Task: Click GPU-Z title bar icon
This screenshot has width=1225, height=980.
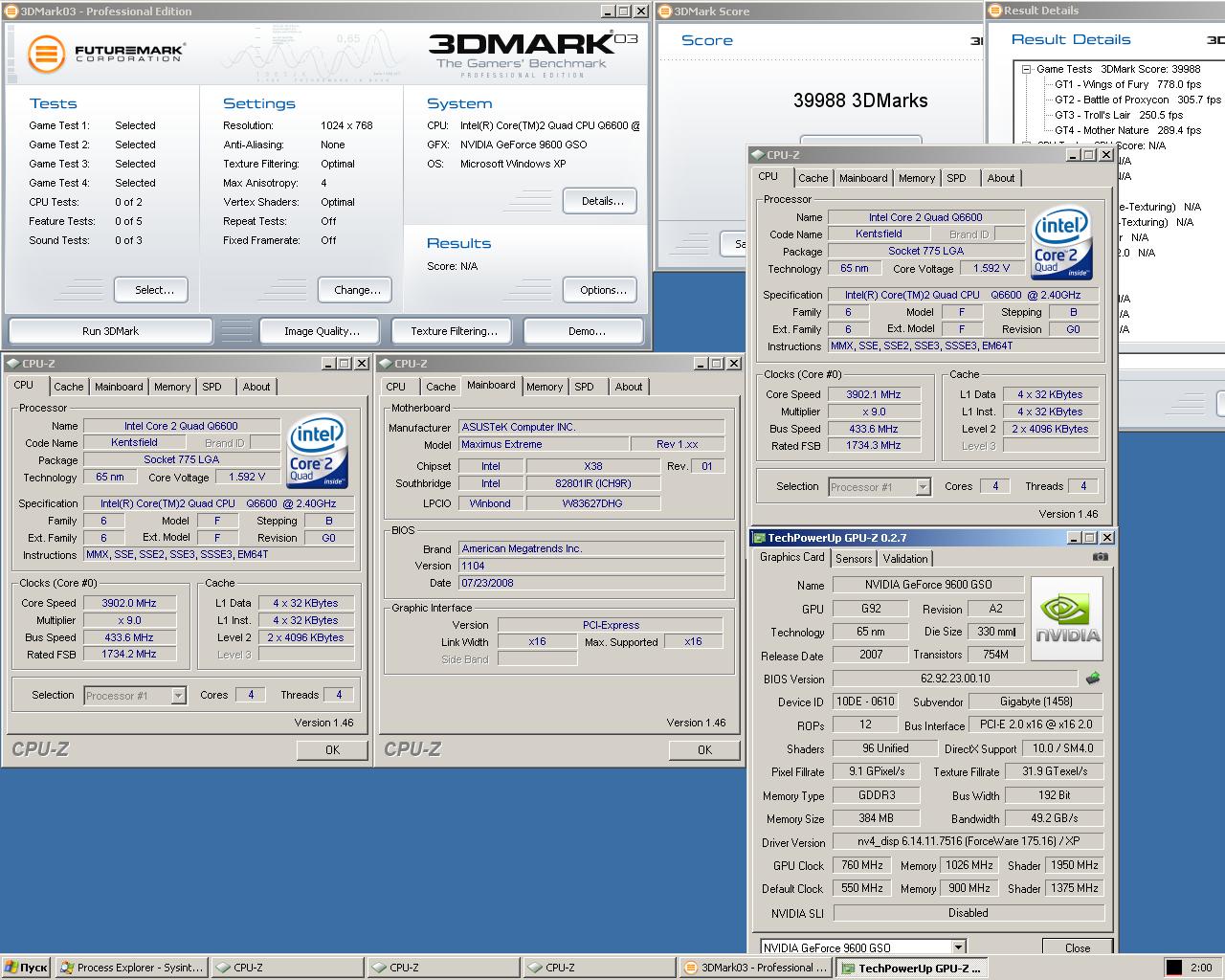Action: (x=759, y=538)
